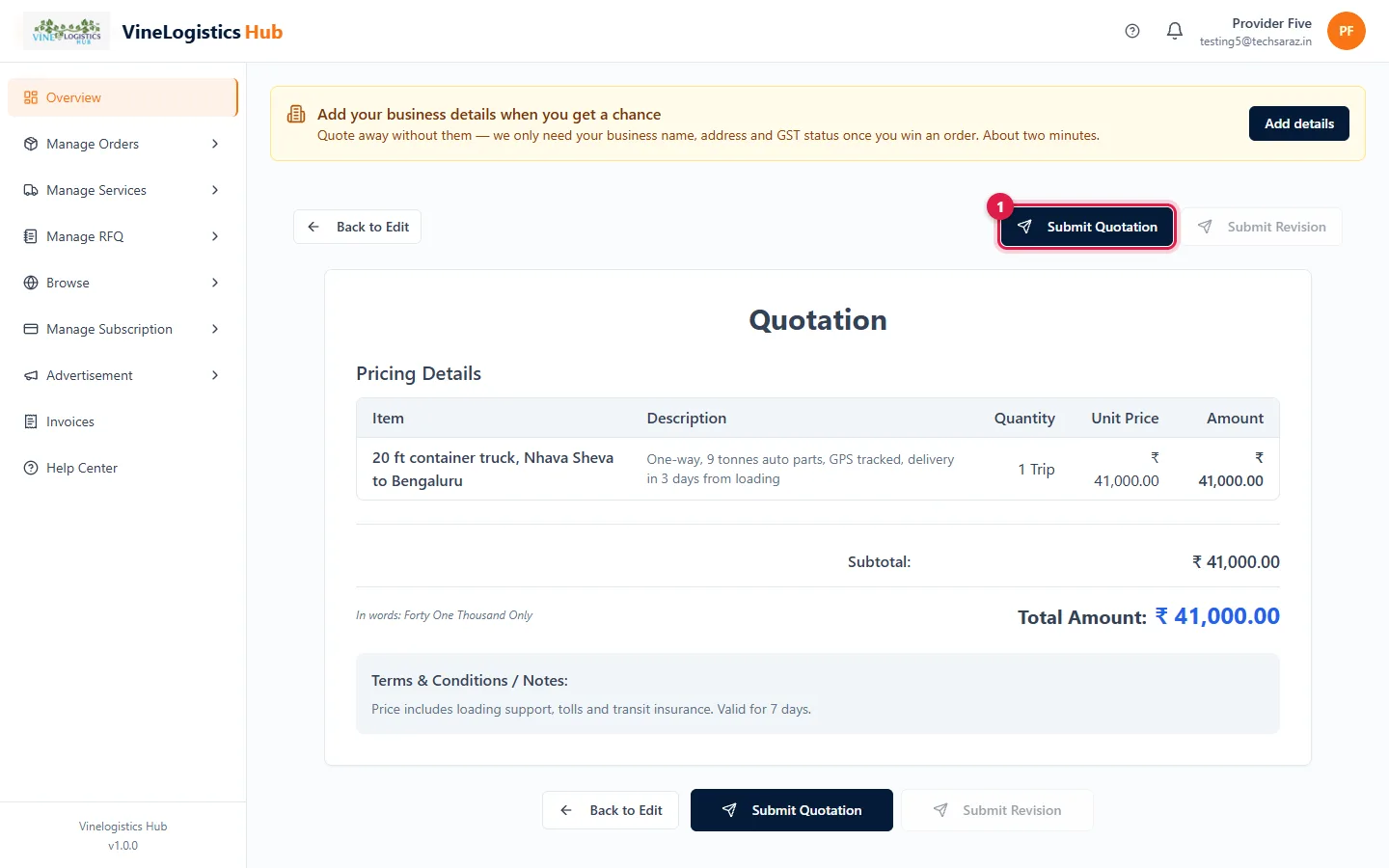The height and width of the screenshot is (868, 1389).
Task: Open the help question-mark icon in header
Action: [x=1132, y=31]
